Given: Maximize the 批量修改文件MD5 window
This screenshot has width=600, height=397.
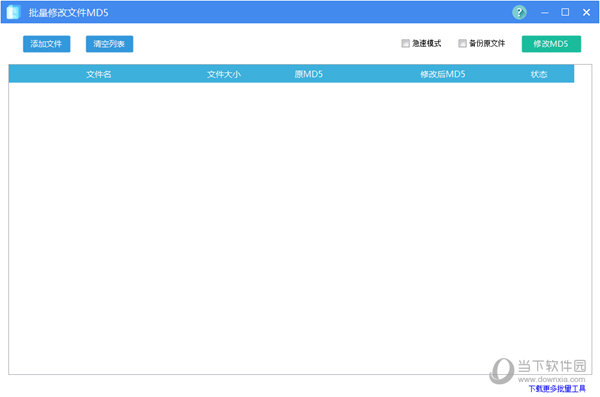Looking at the screenshot, I should pyautogui.click(x=565, y=12).
